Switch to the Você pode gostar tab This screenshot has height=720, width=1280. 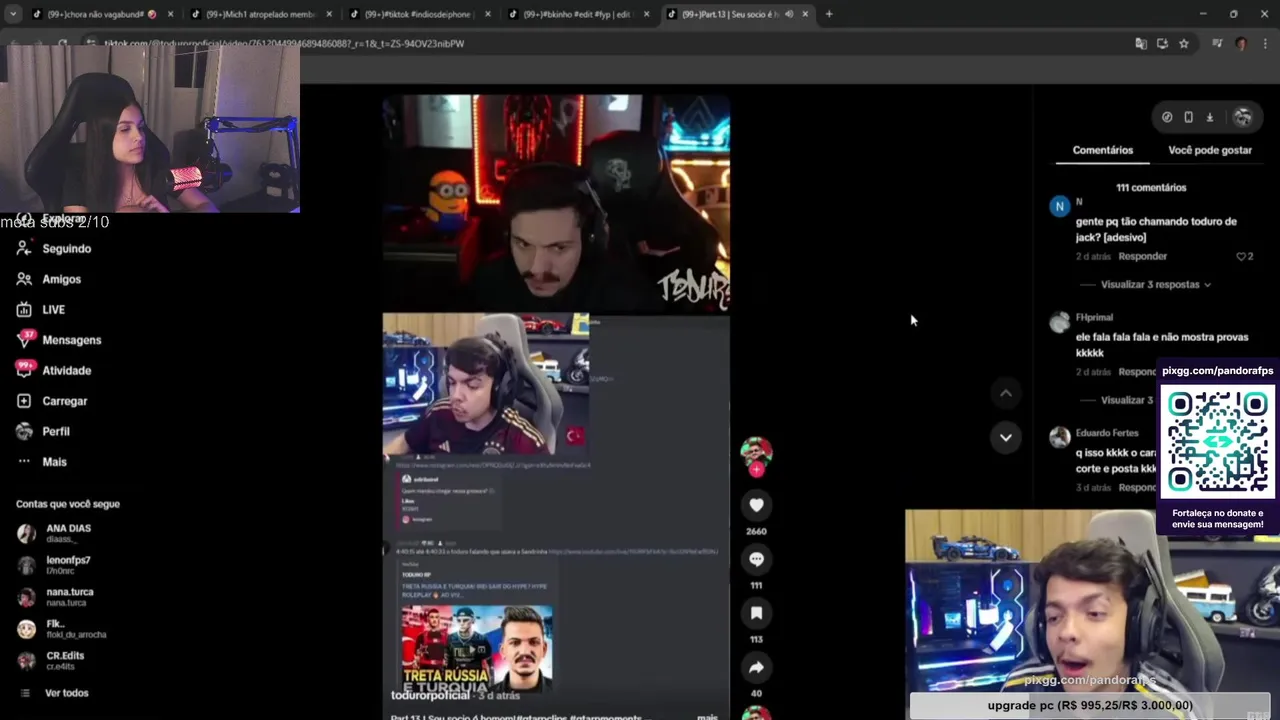click(1210, 150)
